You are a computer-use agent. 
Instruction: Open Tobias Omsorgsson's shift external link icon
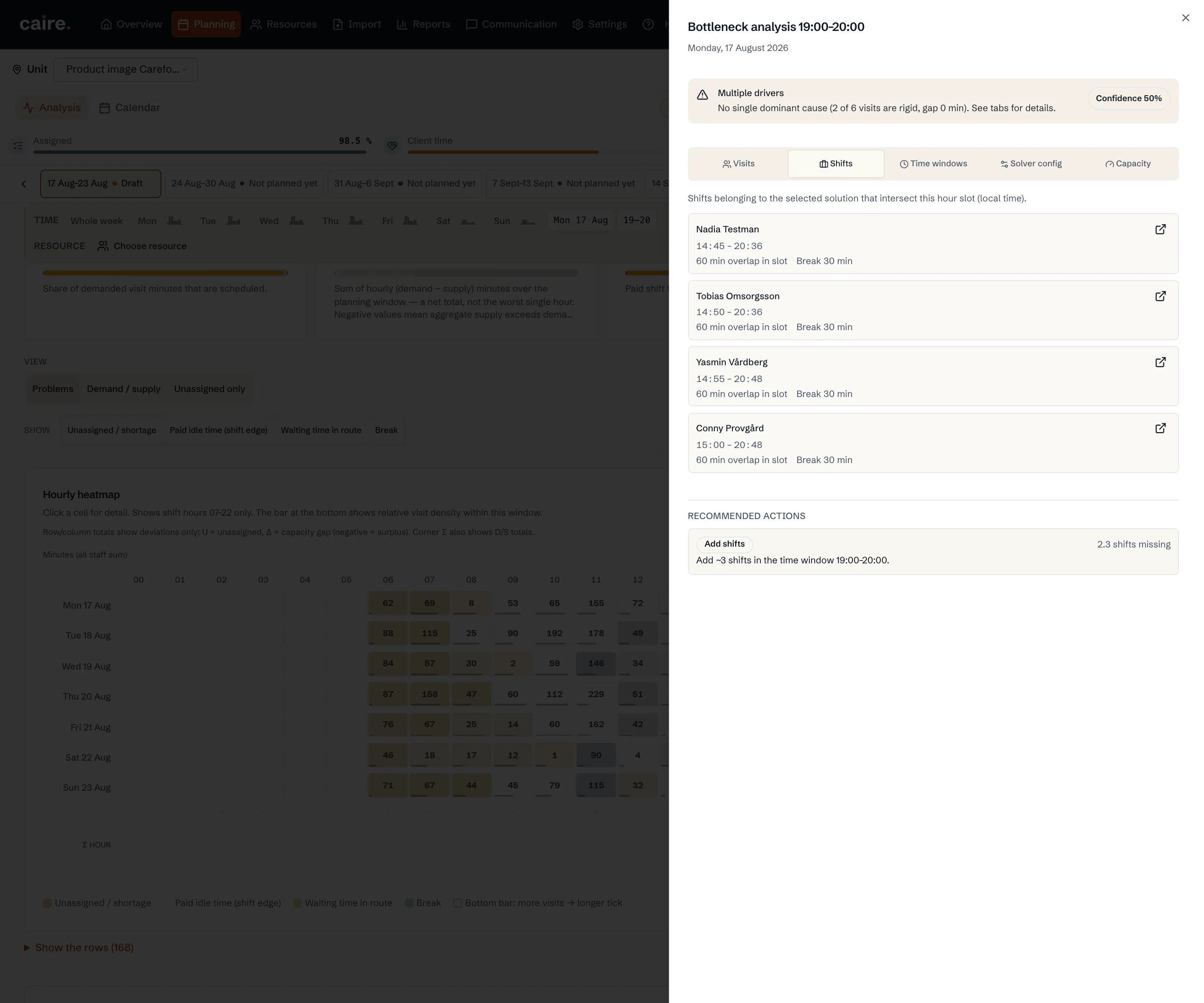tap(1160, 296)
